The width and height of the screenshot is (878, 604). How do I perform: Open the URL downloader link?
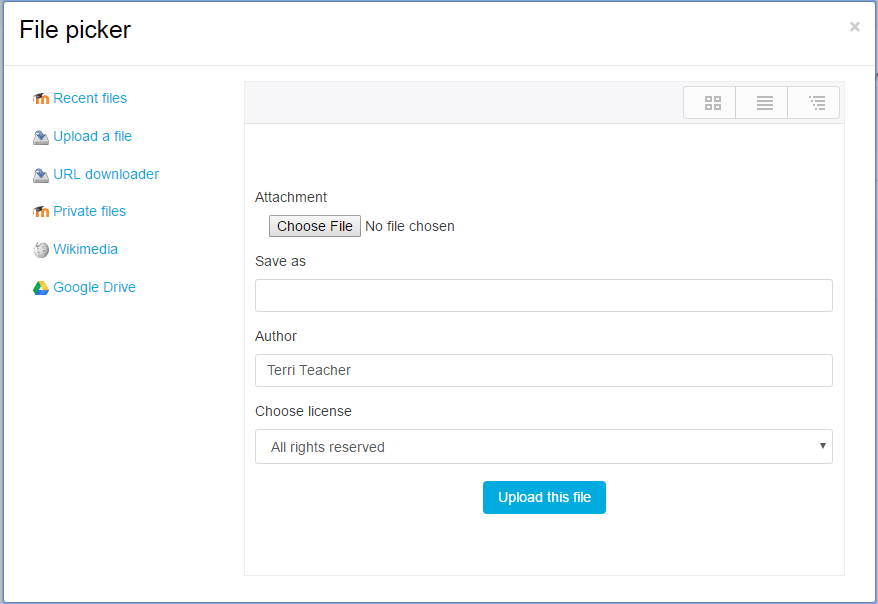[106, 174]
